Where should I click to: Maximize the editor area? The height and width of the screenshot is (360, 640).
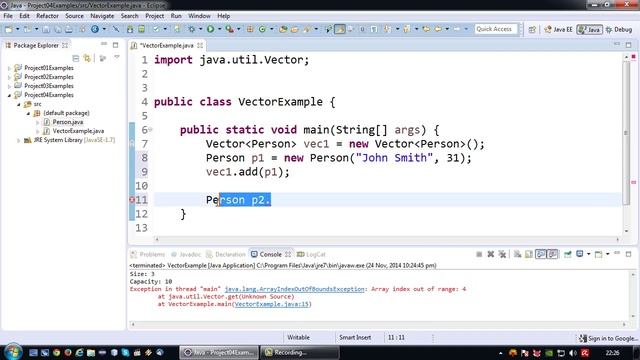point(629,44)
